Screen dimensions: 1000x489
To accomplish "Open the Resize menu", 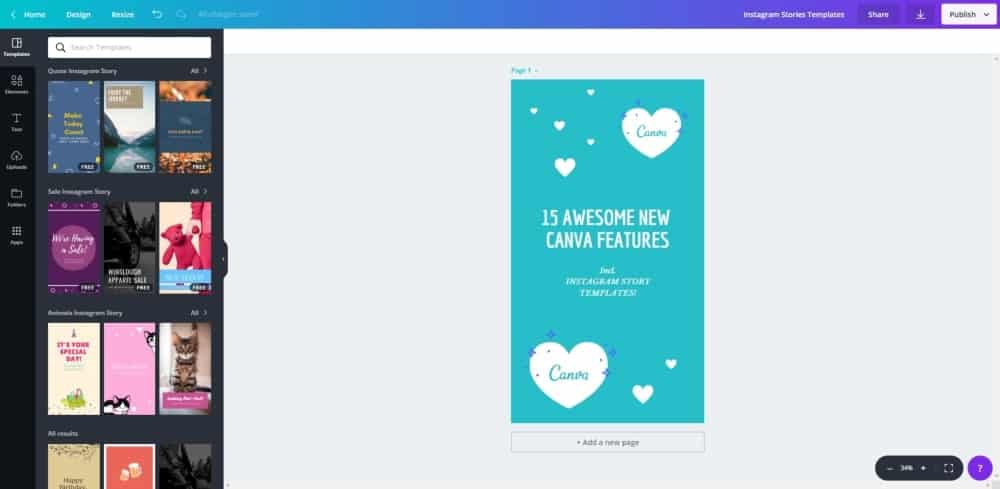I will (122, 14).
